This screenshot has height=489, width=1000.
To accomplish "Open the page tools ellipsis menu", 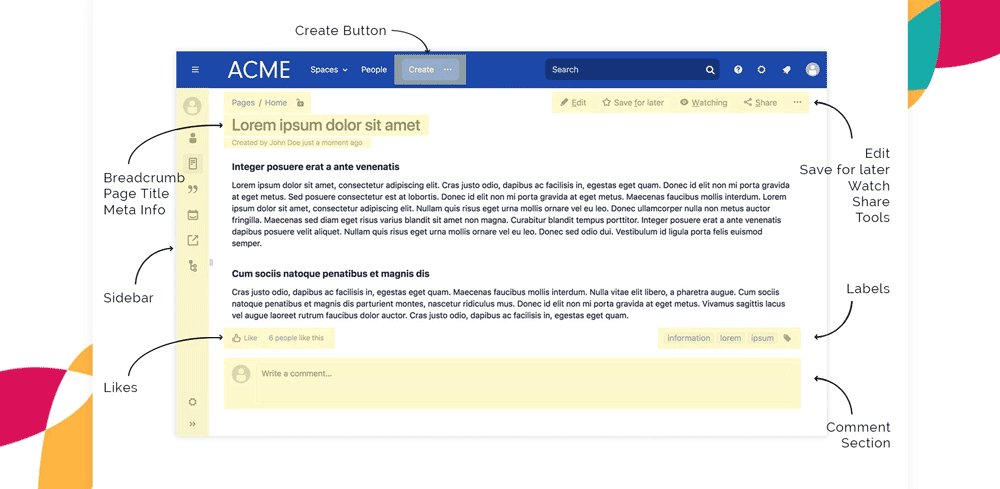I will click(797, 102).
